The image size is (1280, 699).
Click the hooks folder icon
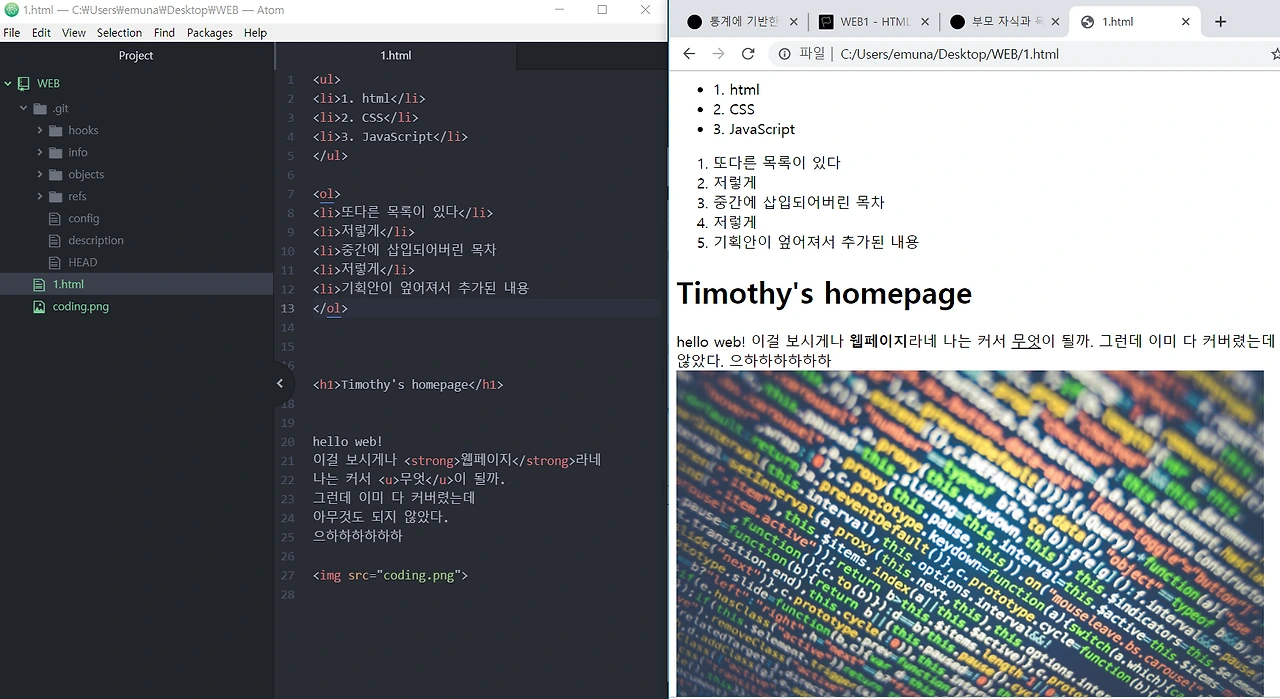pos(56,130)
